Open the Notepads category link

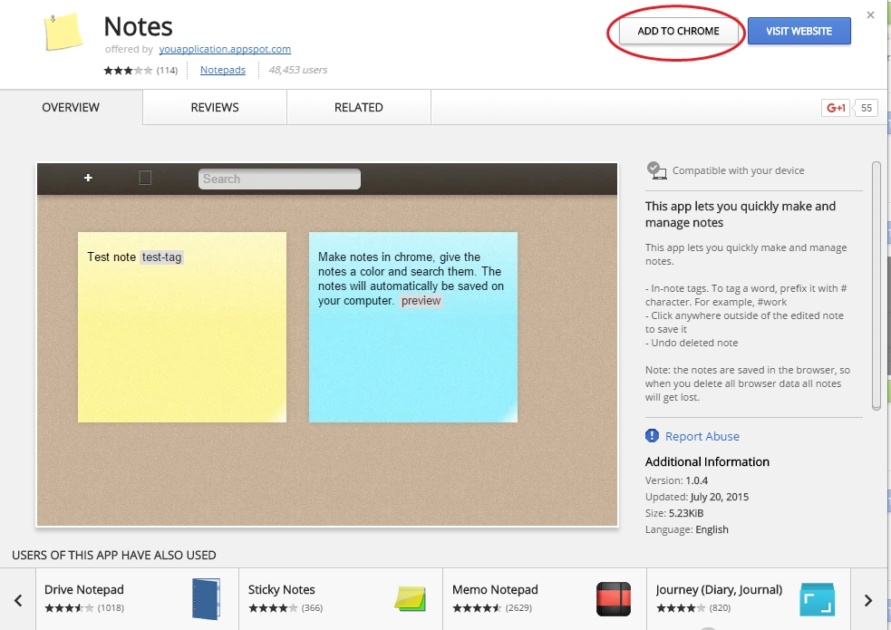point(223,70)
